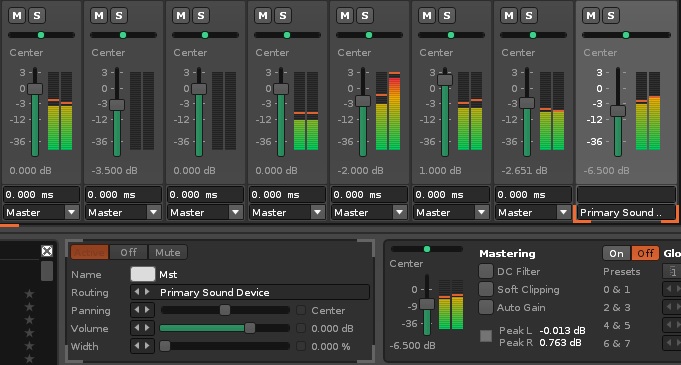Solo the master strip routed to Primary Sound

coord(611,16)
